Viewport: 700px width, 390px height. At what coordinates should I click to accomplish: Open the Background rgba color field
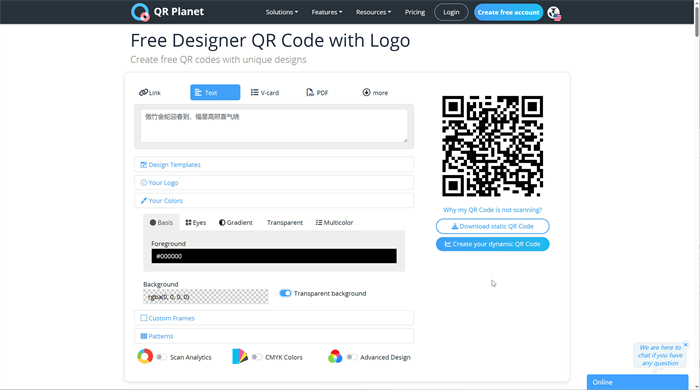[205, 297]
